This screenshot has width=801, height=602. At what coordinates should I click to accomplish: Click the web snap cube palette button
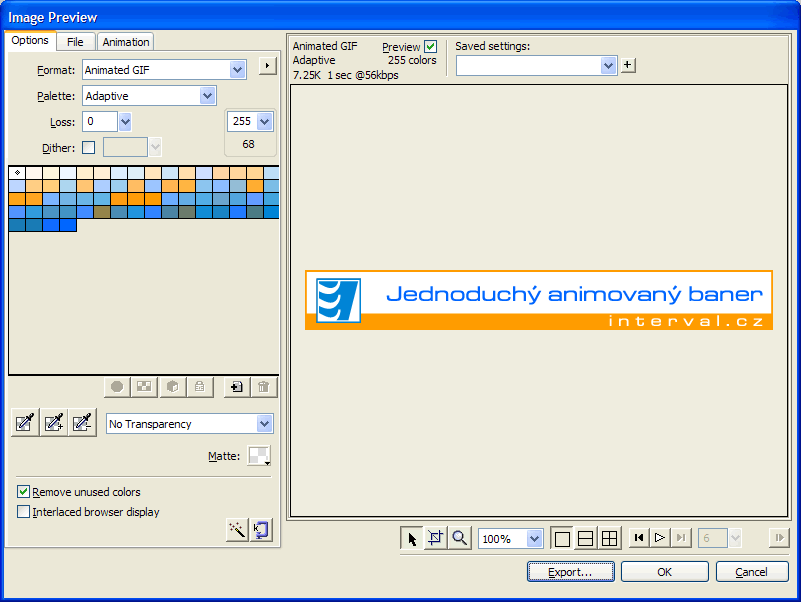point(172,387)
